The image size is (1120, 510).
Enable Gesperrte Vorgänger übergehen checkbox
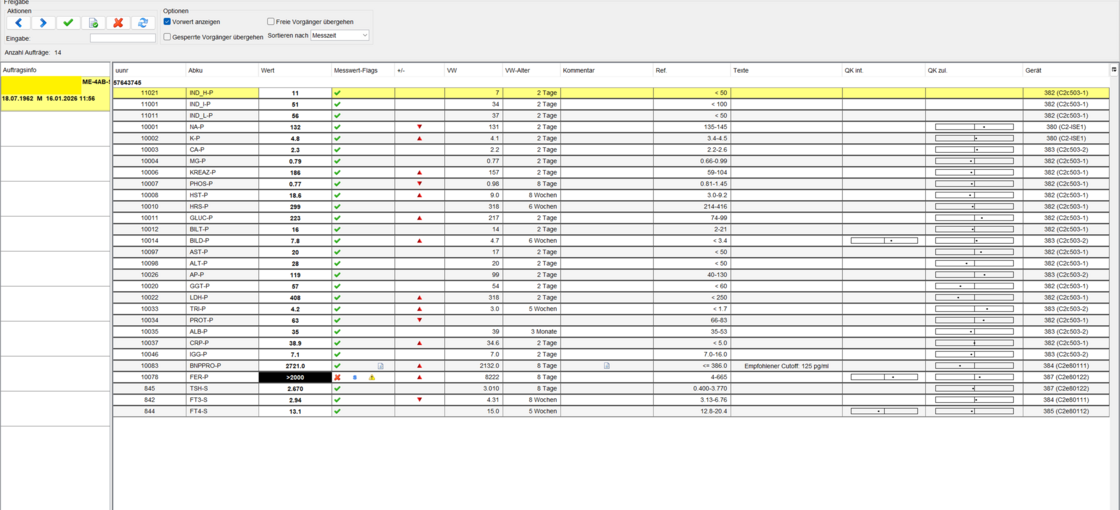click(167, 36)
